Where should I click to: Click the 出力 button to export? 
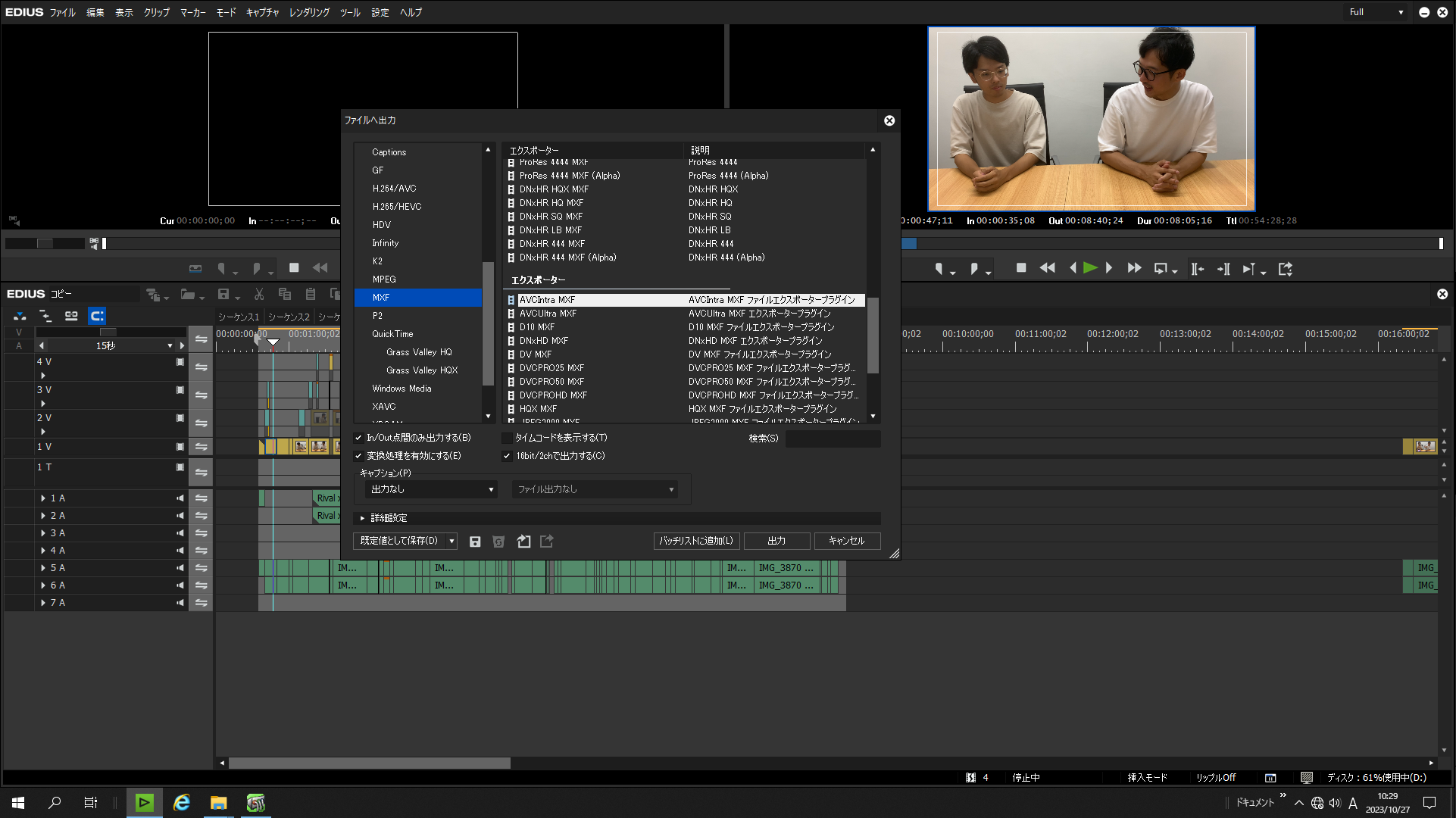click(776, 541)
